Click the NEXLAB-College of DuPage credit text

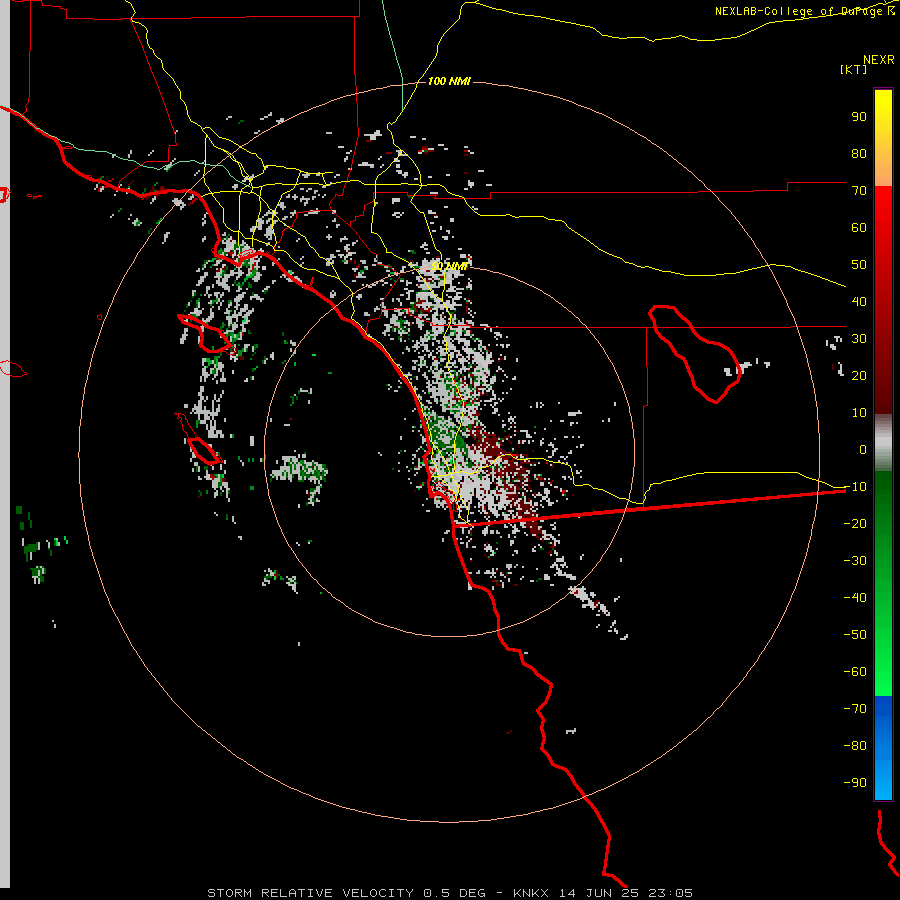[799, 11]
